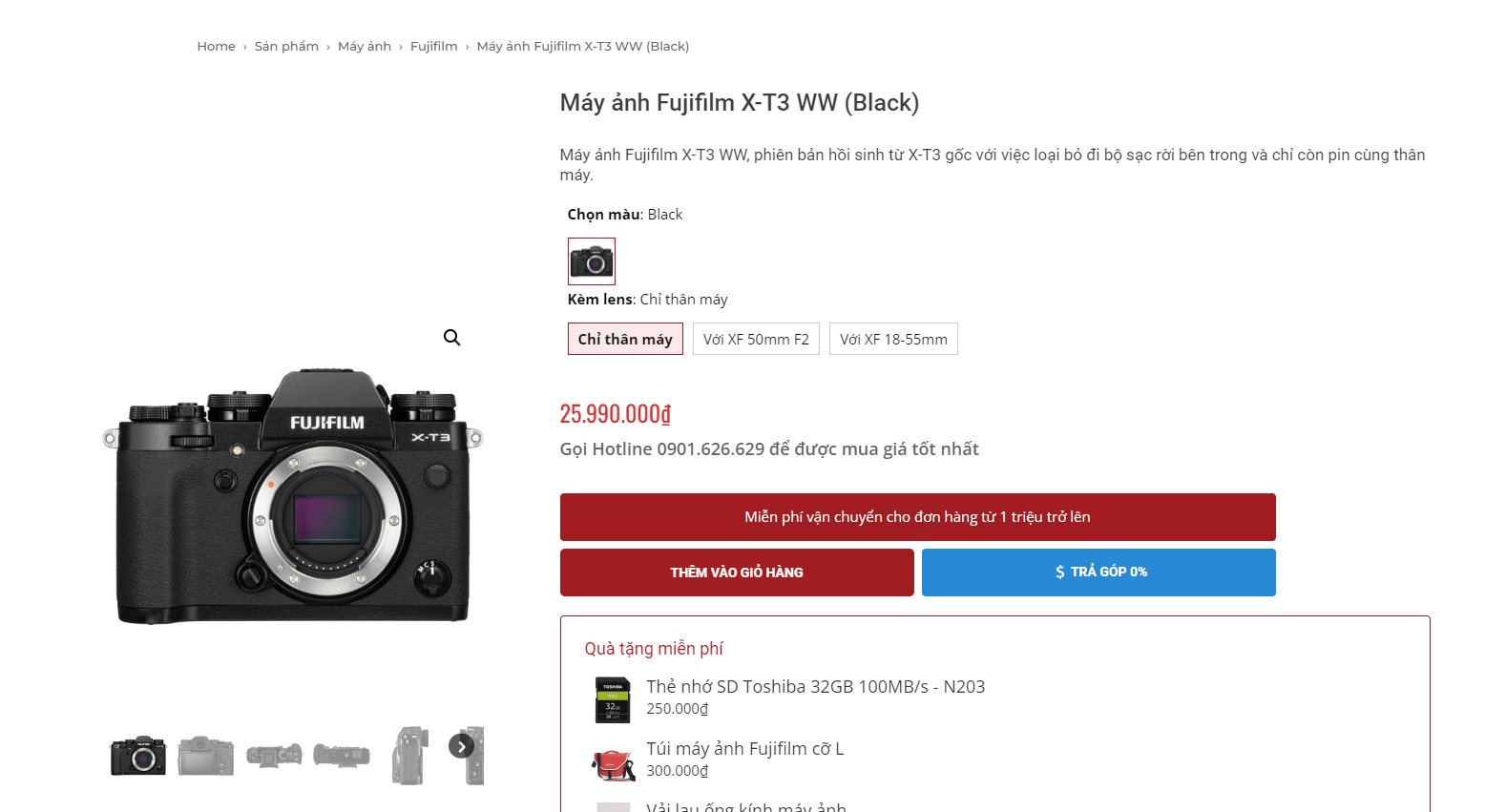Choose the 'Chỉ thân máy' option
1485x812 pixels.
pyautogui.click(x=625, y=340)
